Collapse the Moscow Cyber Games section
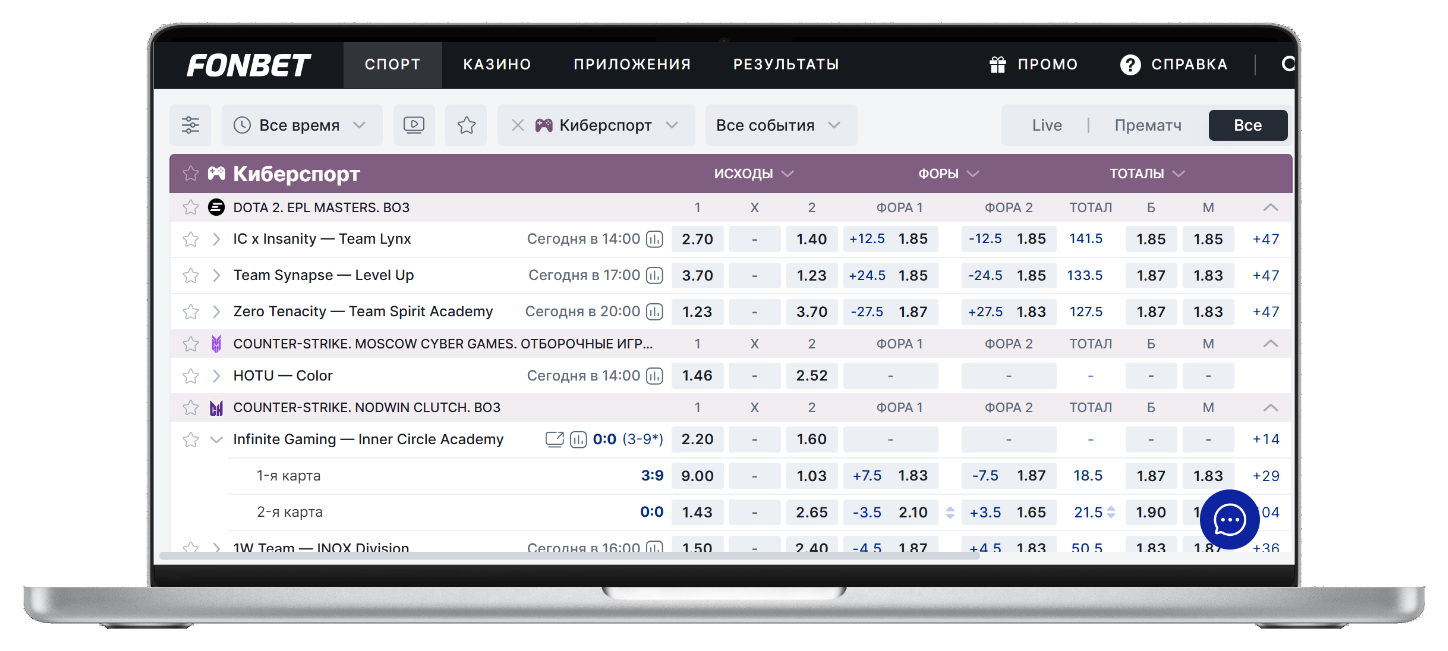 pos(1270,344)
